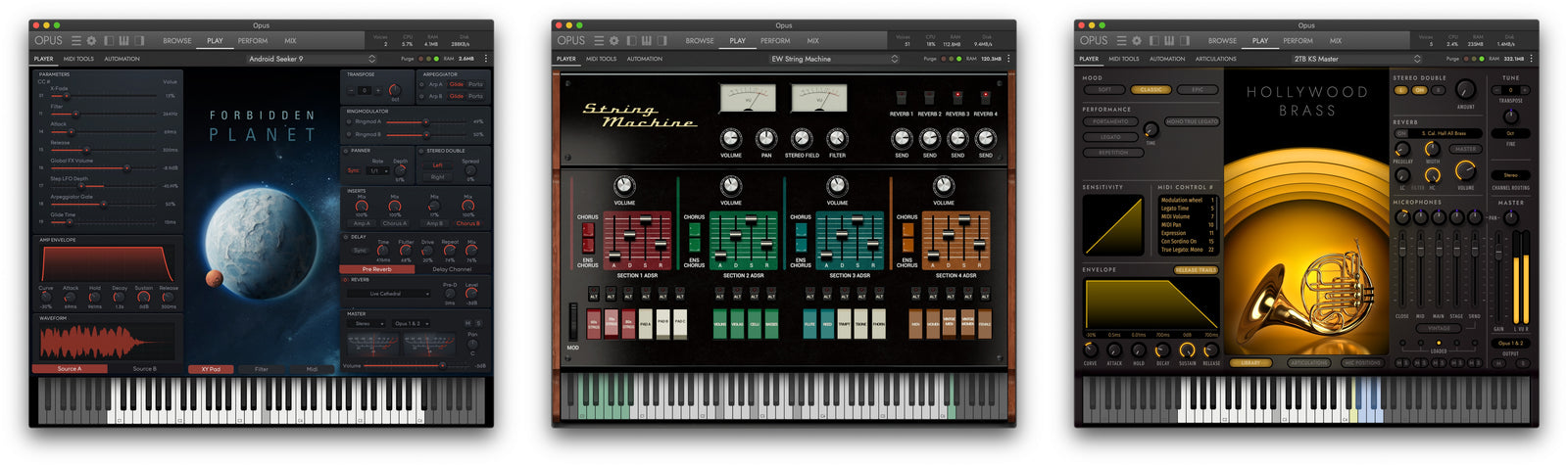Enable the Soft mood in Hollywood Brass
This screenshot has width=1568, height=466.
[1104, 89]
